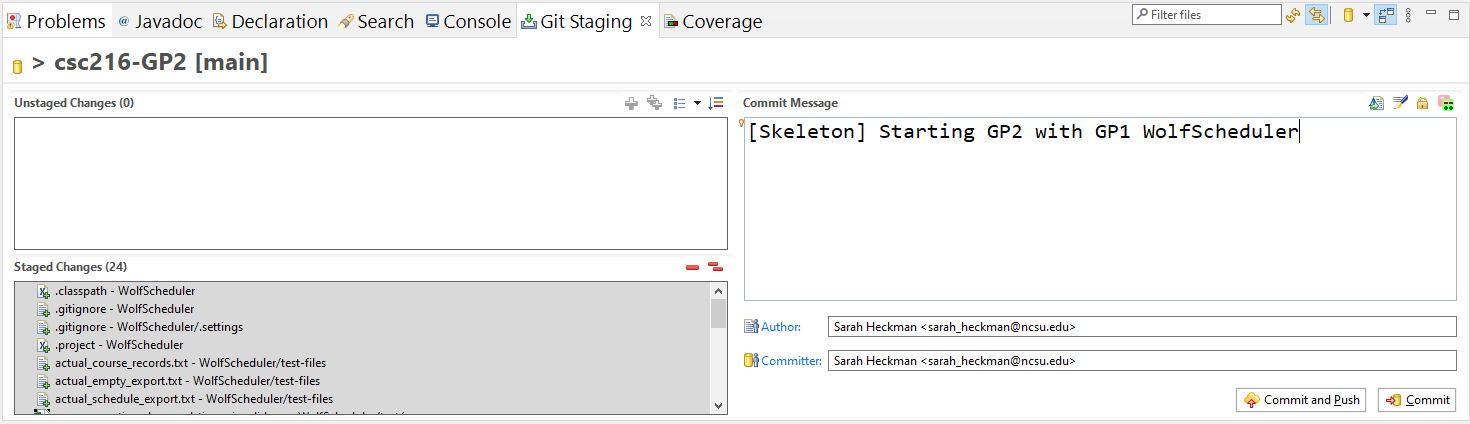
Task: Click the Commit and Push button
Action: pyautogui.click(x=1302, y=400)
